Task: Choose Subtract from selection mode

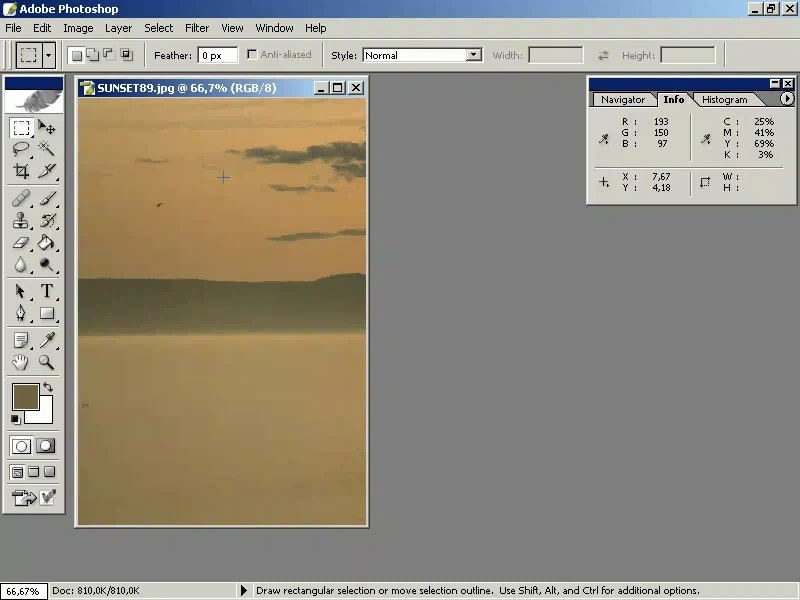Action: pyautogui.click(x=109, y=55)
